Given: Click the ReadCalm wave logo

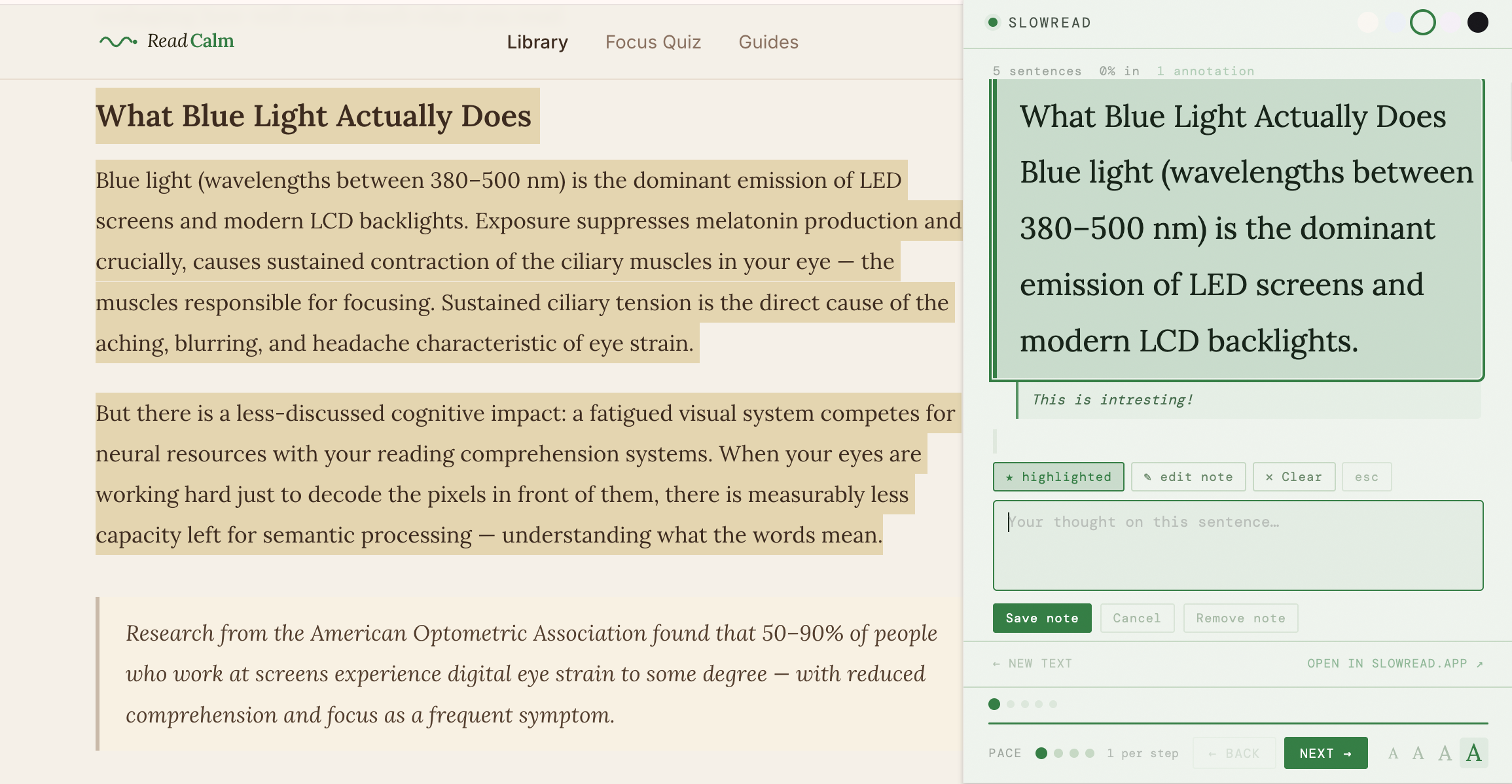Looking at the screenshot, I should pyautogui.click(x=118, y=41).
